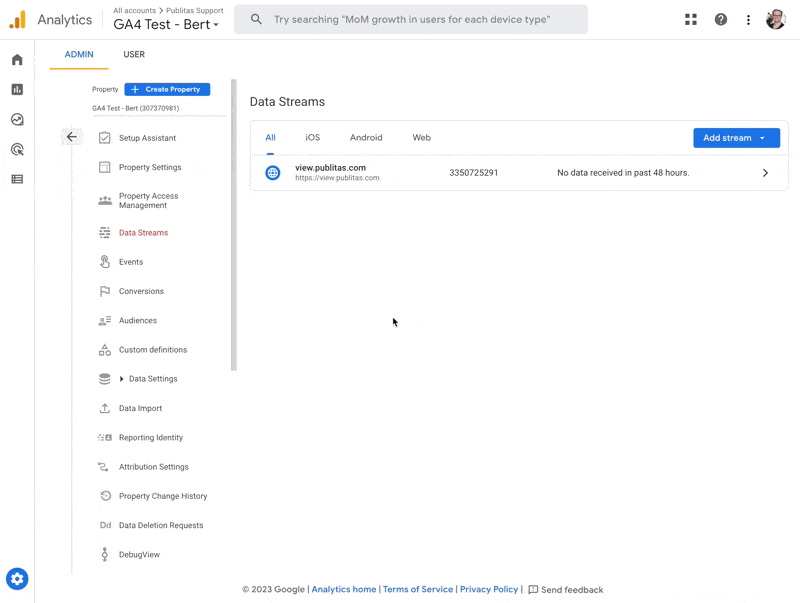Open Property Settings
Screen dimensions: 800x603
tap(150, 167)
